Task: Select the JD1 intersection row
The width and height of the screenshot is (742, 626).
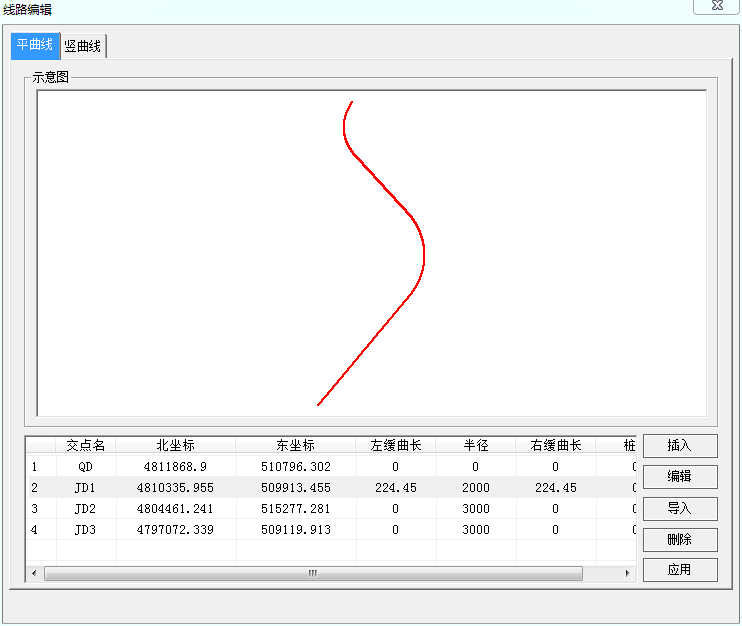Action: coord(86,488)
